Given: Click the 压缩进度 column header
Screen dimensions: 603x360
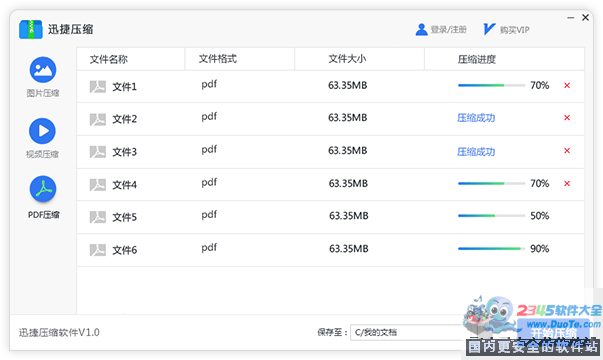Looking at the screenshot, I should click(x=477, y=59).
